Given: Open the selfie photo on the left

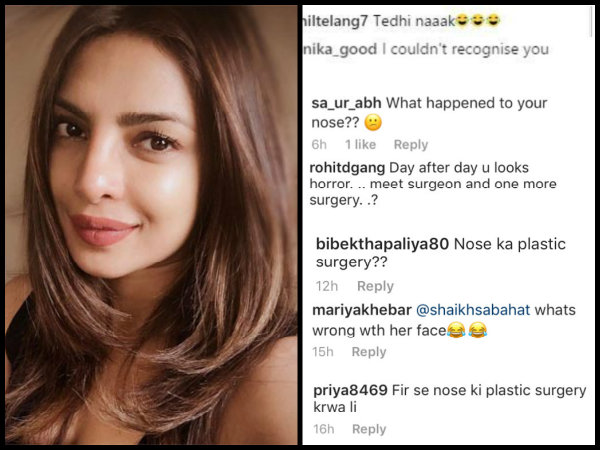Looking at the screenshot, I should pos(150,225).
